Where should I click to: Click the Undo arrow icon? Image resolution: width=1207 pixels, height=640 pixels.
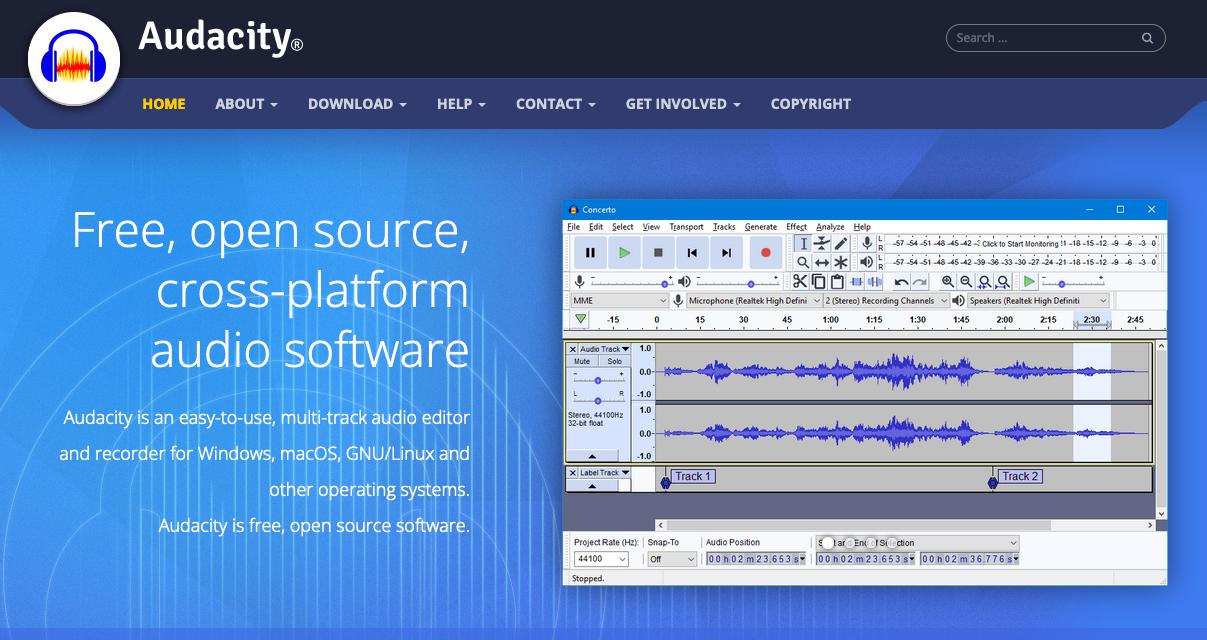901,282
